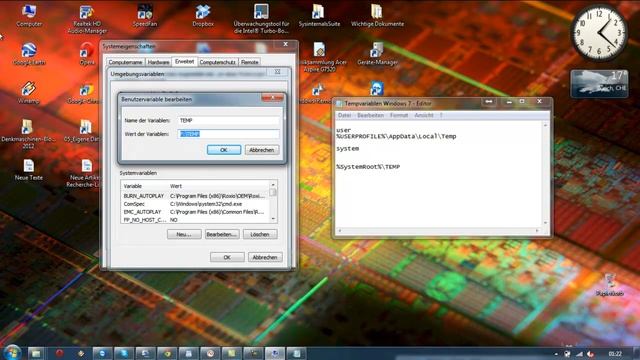
Task: Open the Format menu in Editor
Action: pos(399,116)
